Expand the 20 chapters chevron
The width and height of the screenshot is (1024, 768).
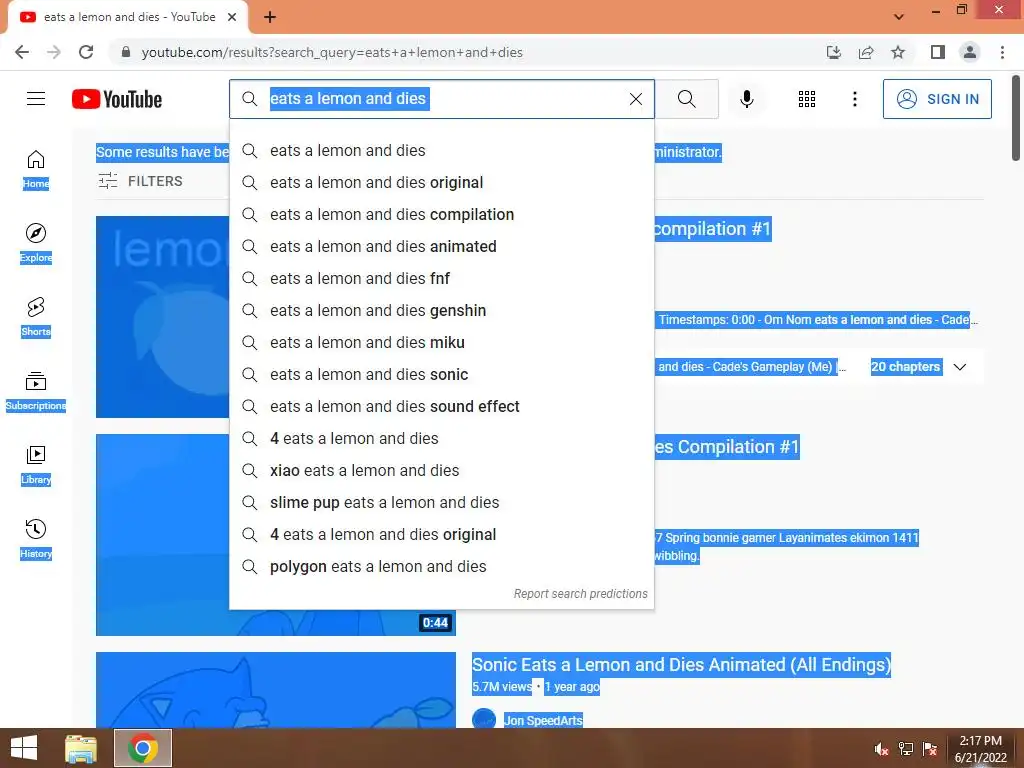click(959, 367)
